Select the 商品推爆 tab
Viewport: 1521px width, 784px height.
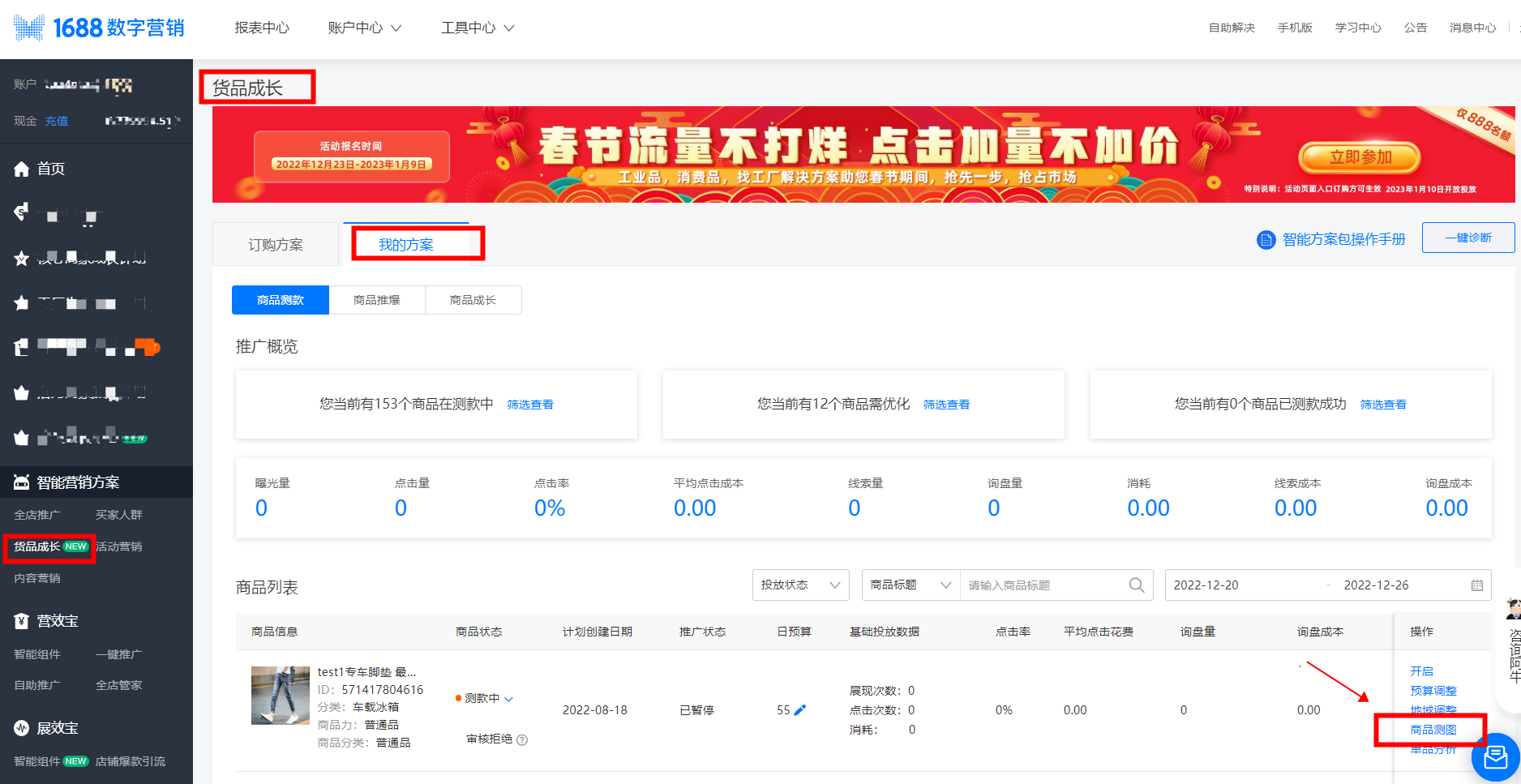point(377,300)
